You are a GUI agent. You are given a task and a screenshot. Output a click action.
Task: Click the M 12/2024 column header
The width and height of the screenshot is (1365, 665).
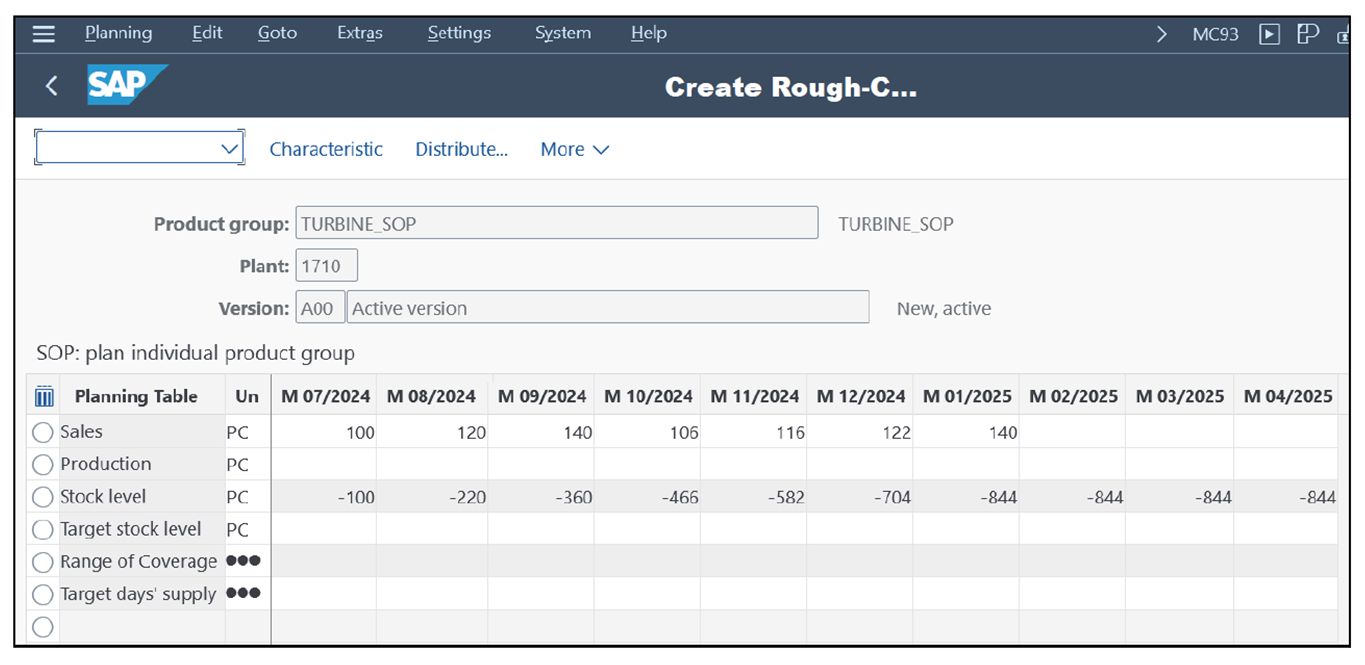(860, 396)
